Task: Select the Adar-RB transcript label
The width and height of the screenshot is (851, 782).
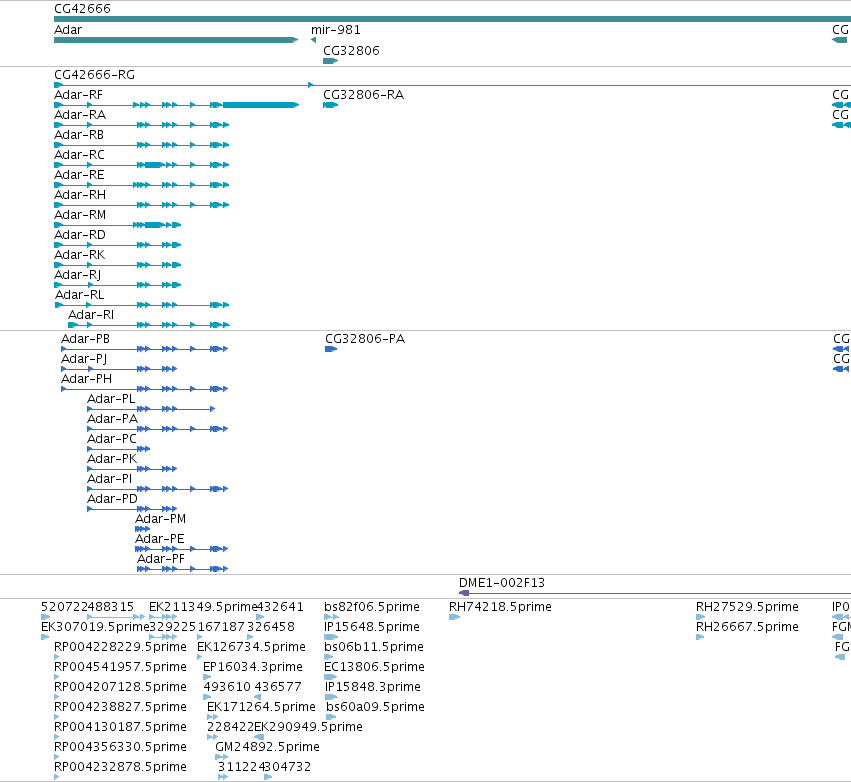Action: (79, 135)
